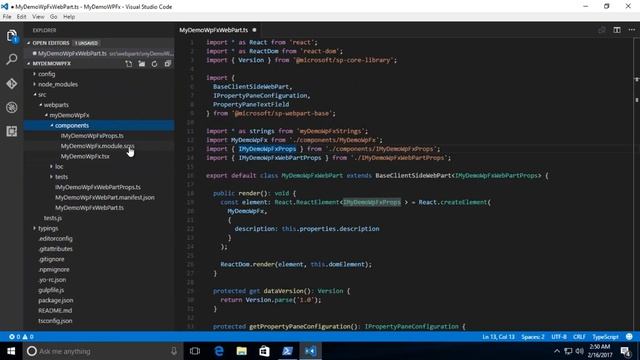The image size is (640, 360).
Task: Launch Microsoft Edge from taskbar
Action: tap(219, 351)
